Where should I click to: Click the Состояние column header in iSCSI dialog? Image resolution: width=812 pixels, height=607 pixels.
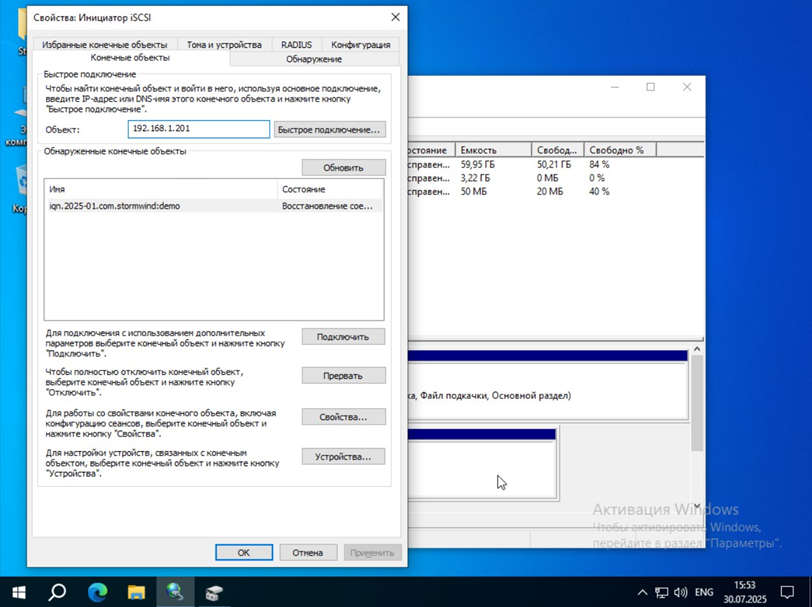click(330, 189)
